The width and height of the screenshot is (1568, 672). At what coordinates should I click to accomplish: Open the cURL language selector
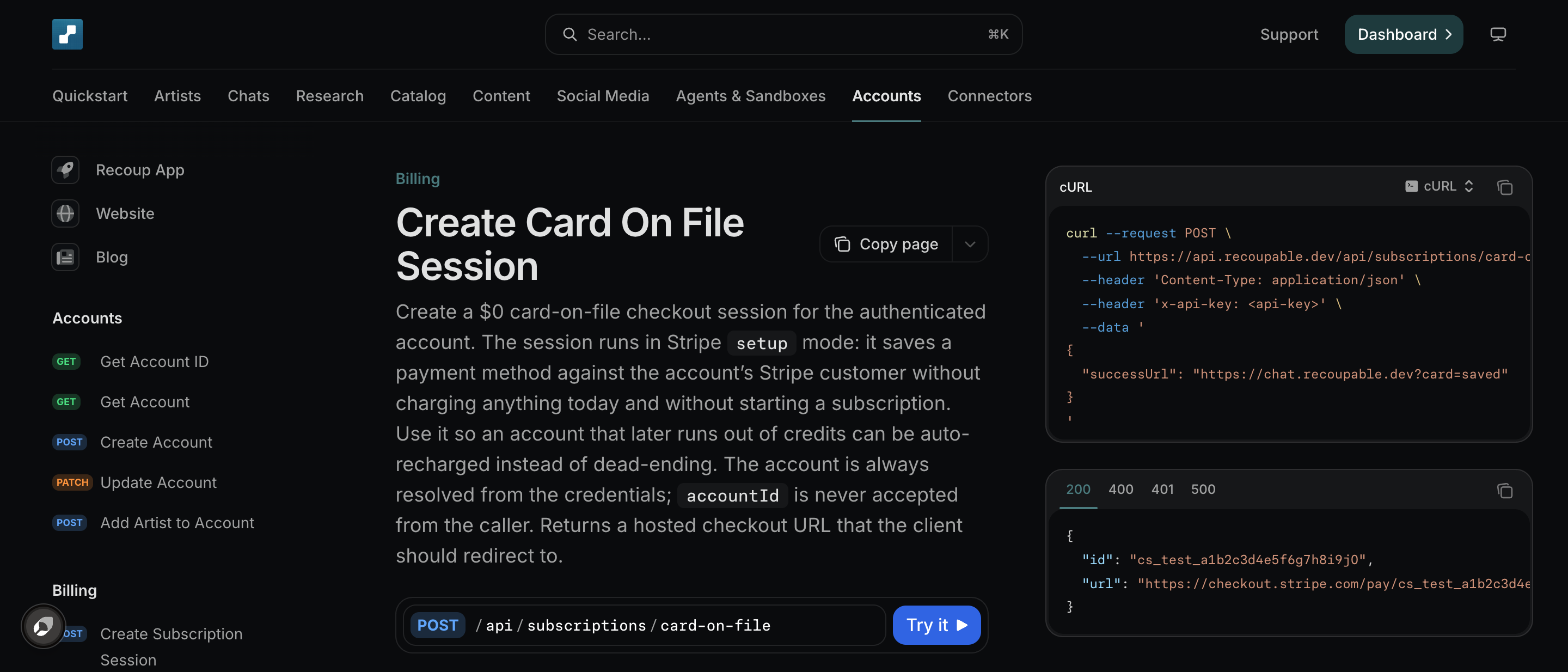pos(1439,186)
